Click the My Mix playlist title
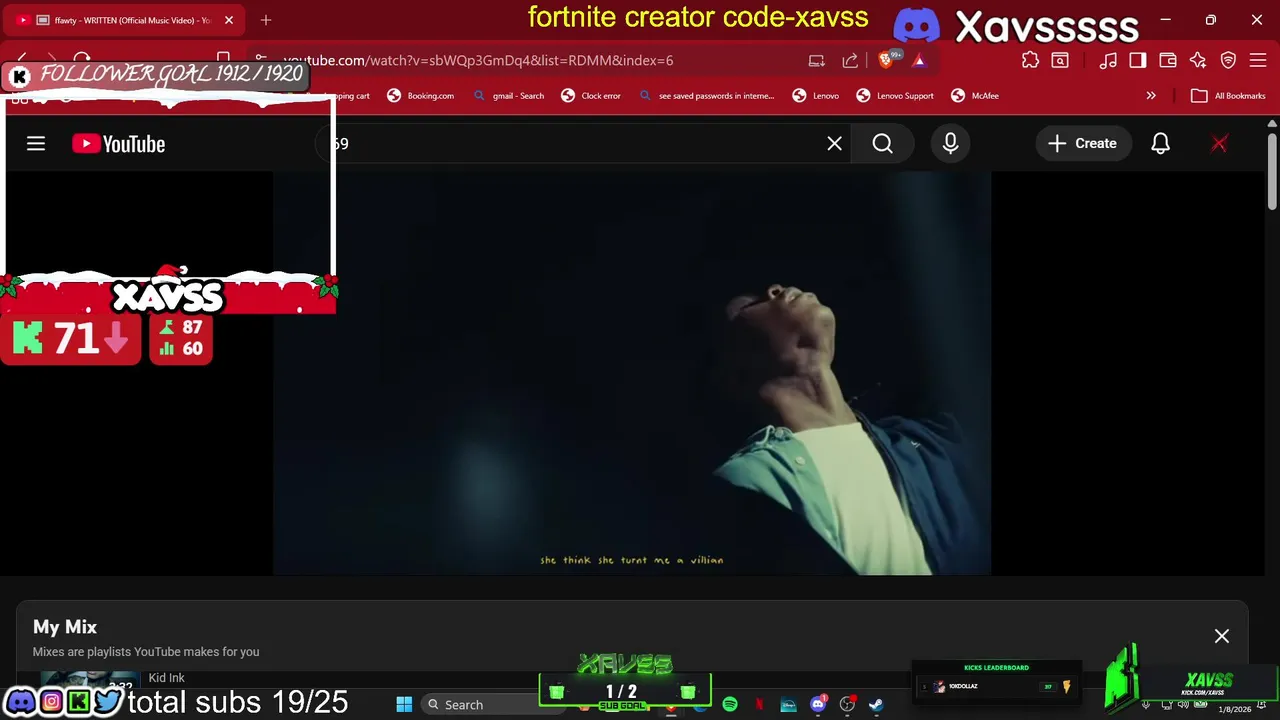 point(65,627)
